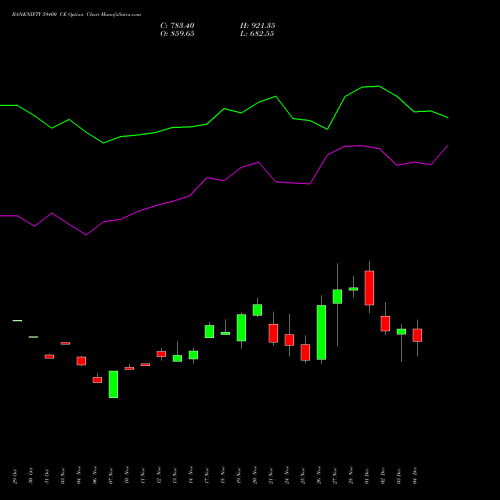
Task: Click the green candle for 19 Nov
Action: pyautogui.click(x=241, y=328)
